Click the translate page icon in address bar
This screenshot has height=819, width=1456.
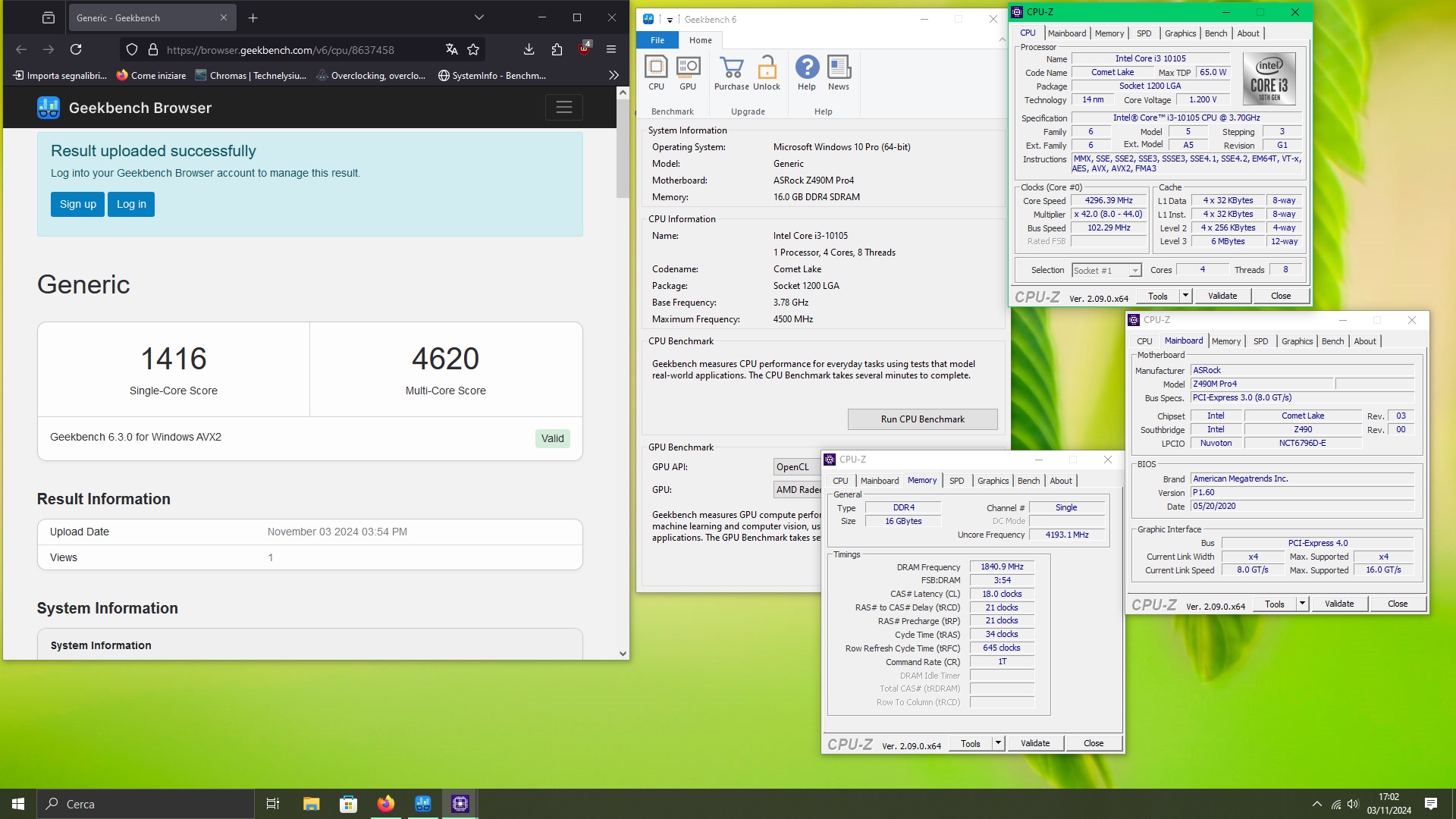[x=451, y=49]
